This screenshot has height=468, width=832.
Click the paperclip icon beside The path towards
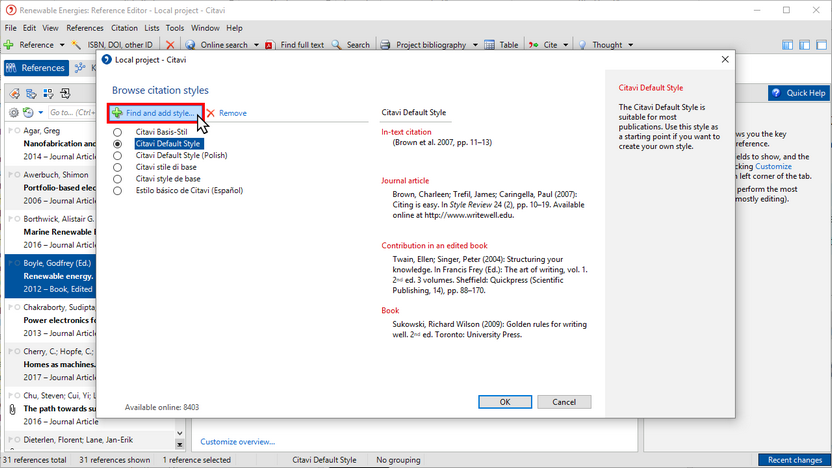(12, 409)
